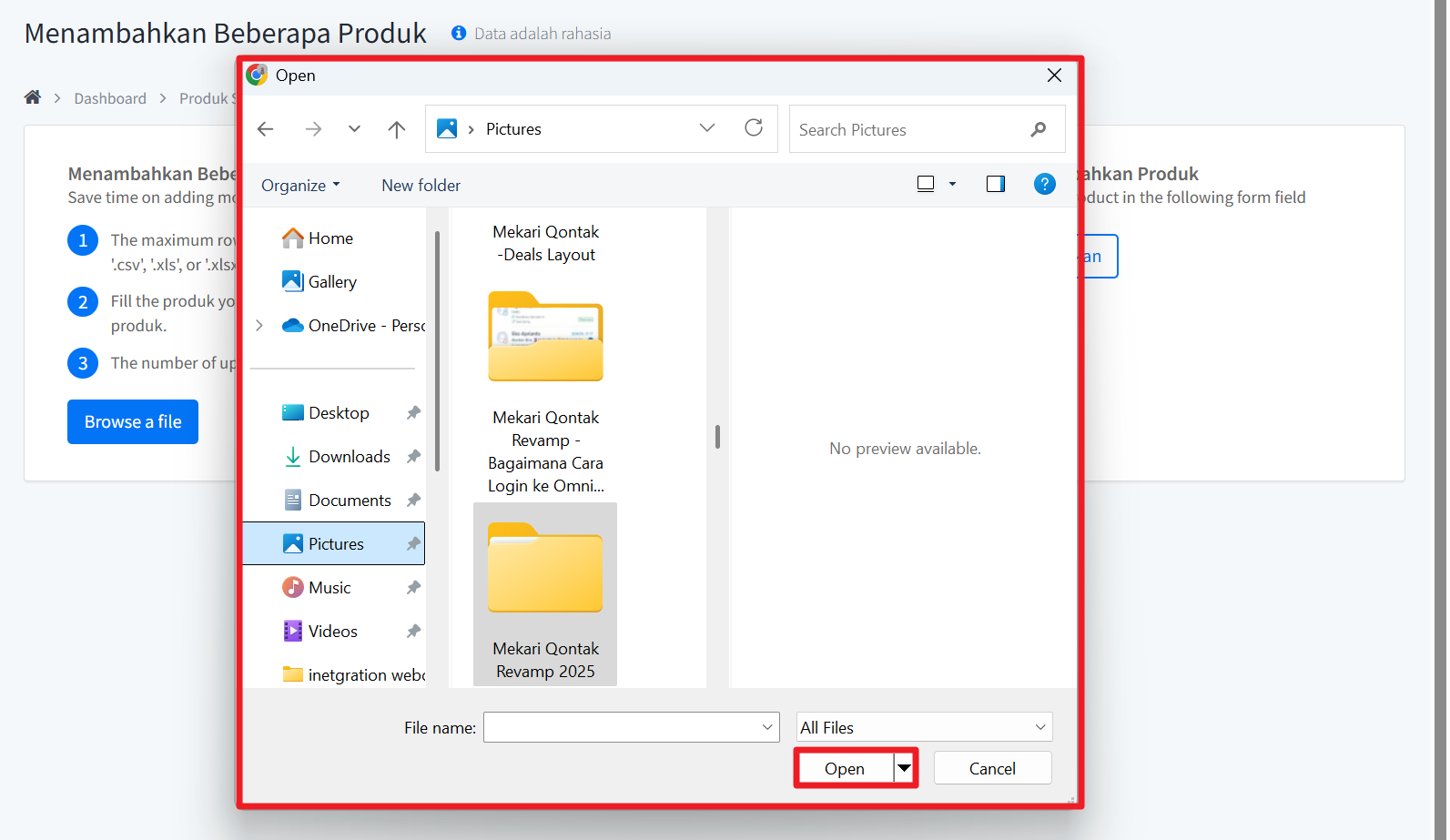Click the search magnifier icon

pyautogui.click(x=1038, y=129)
